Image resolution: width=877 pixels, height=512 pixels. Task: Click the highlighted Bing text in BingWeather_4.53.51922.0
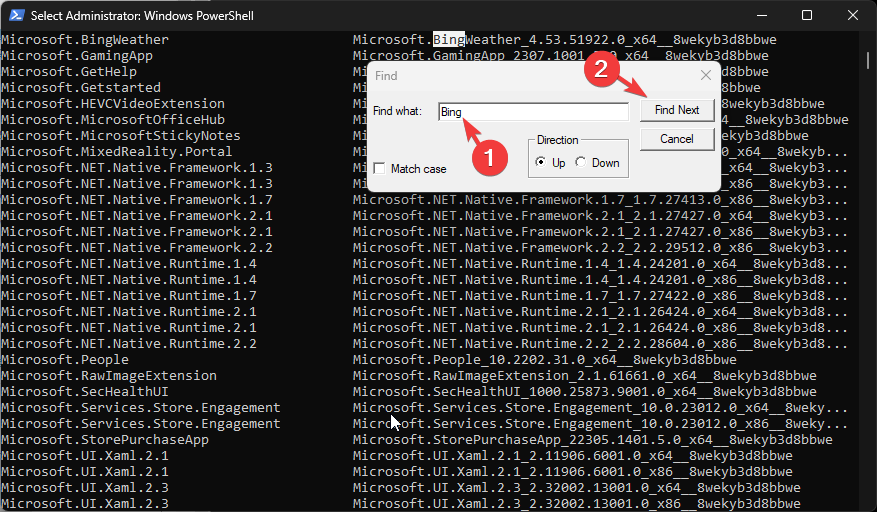pyautogui.click(x=449, y=40)
